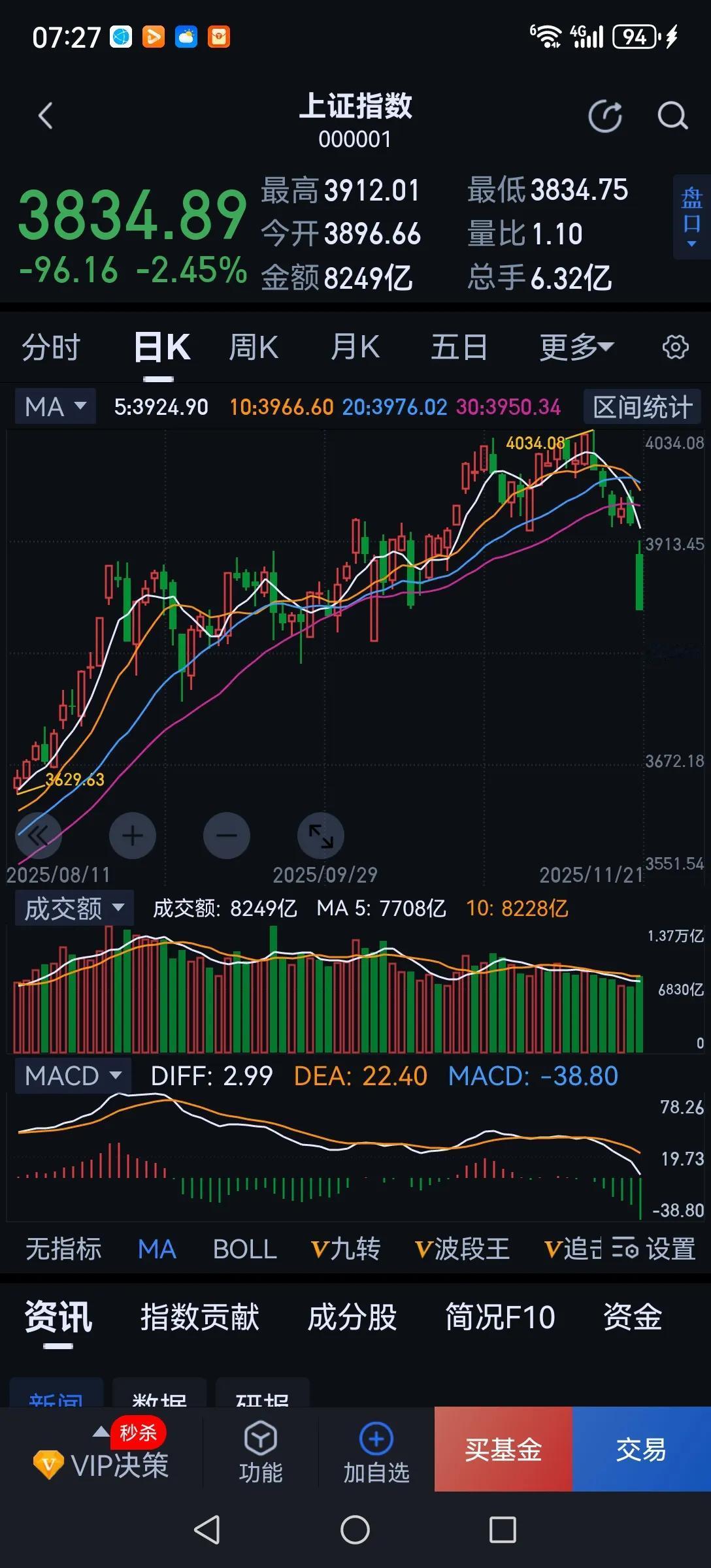Tap Android recent apps square
Screen dimensions: 711x1568
coord(503,1529)
